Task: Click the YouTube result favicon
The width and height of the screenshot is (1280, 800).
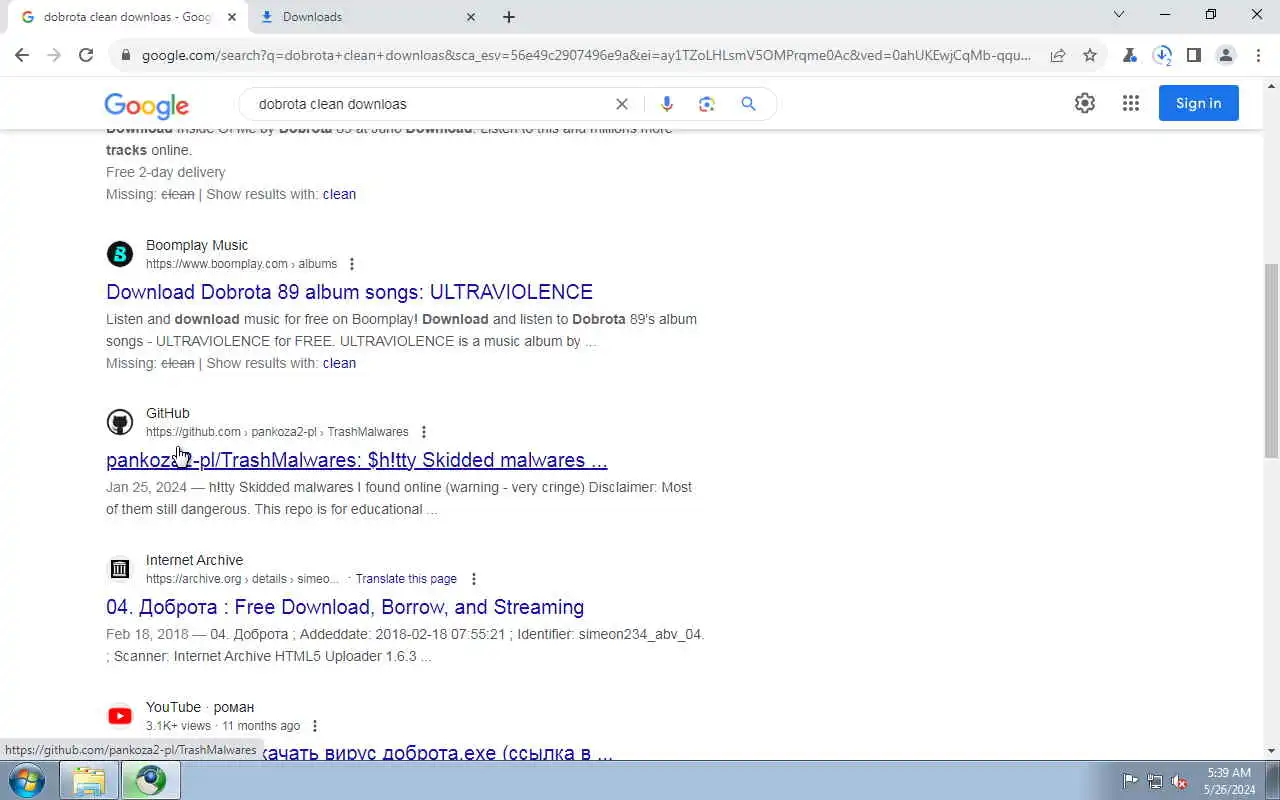Action: (x=120, y=716)
